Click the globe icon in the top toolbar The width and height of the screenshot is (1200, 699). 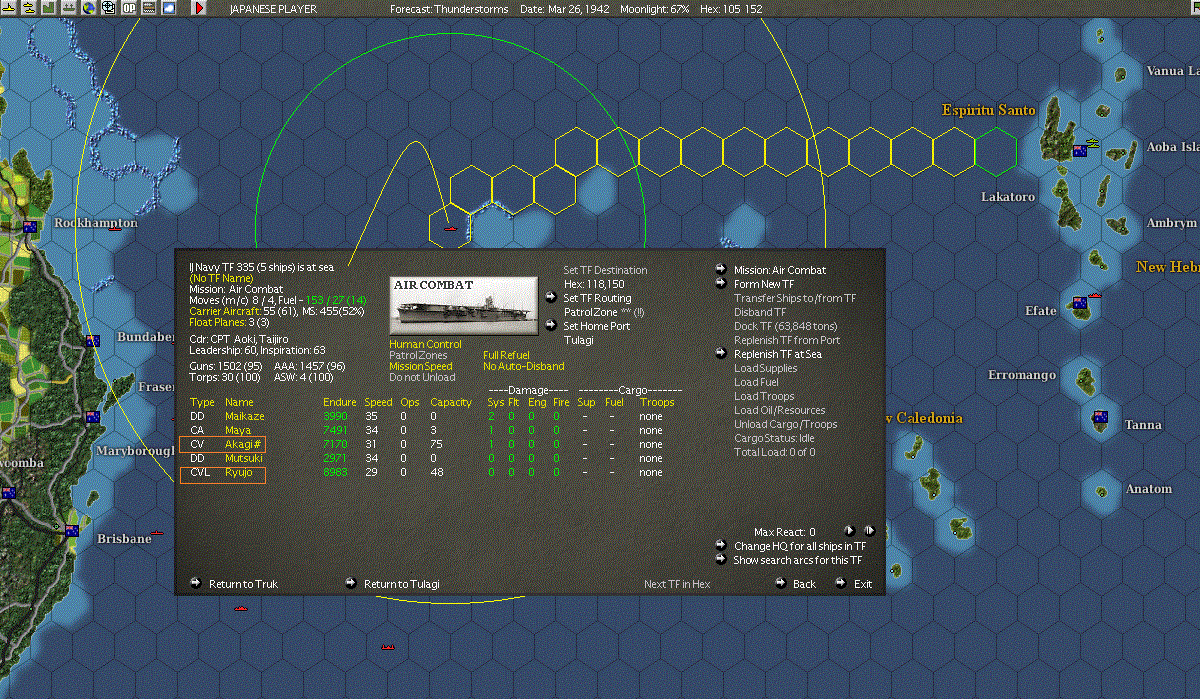[89, 8]
